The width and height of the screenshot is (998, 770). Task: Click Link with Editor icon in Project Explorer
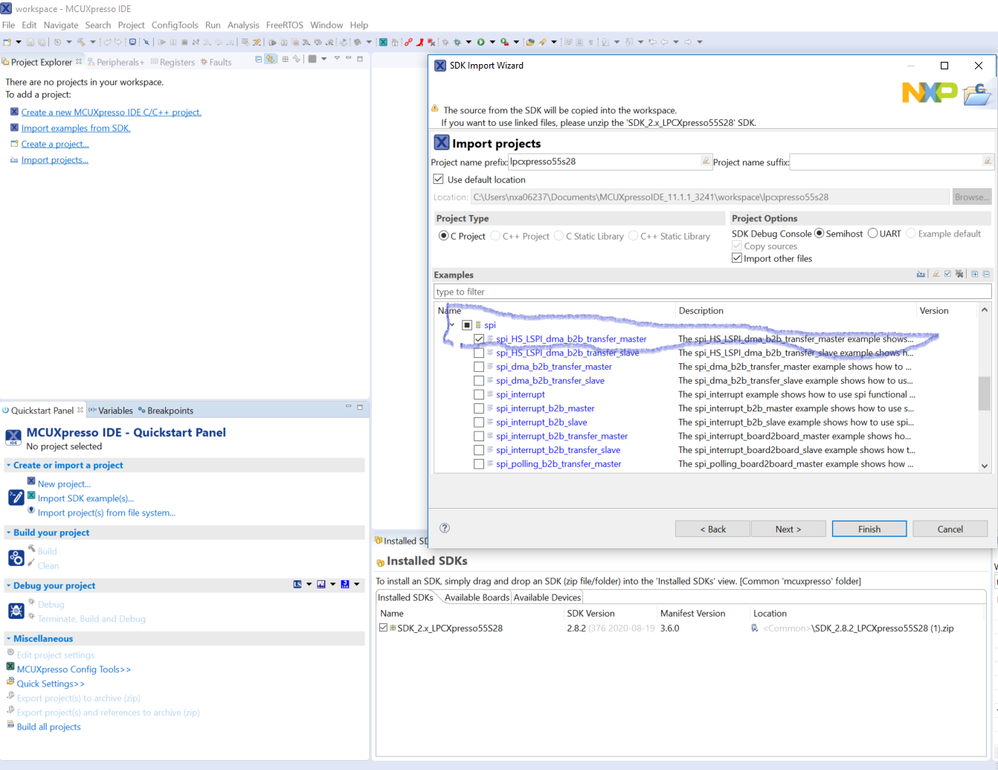[x=271, y=59]
